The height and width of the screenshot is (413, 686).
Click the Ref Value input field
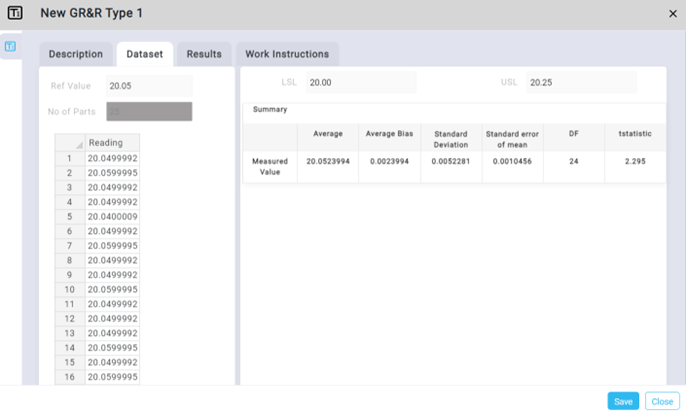tap(148, 86)
